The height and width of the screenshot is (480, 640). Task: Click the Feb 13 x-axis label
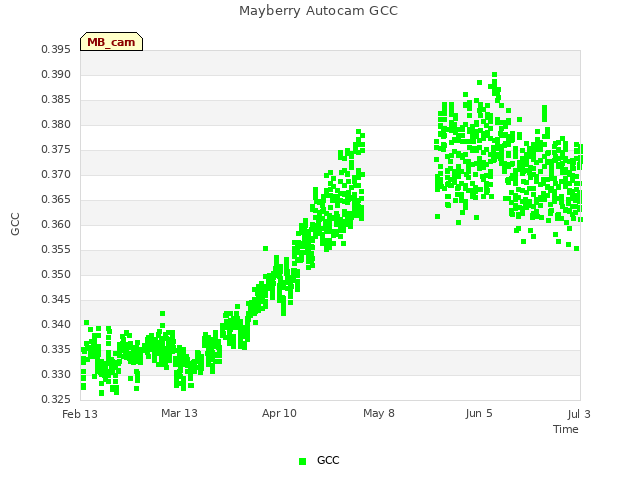(x=80, y=414)
